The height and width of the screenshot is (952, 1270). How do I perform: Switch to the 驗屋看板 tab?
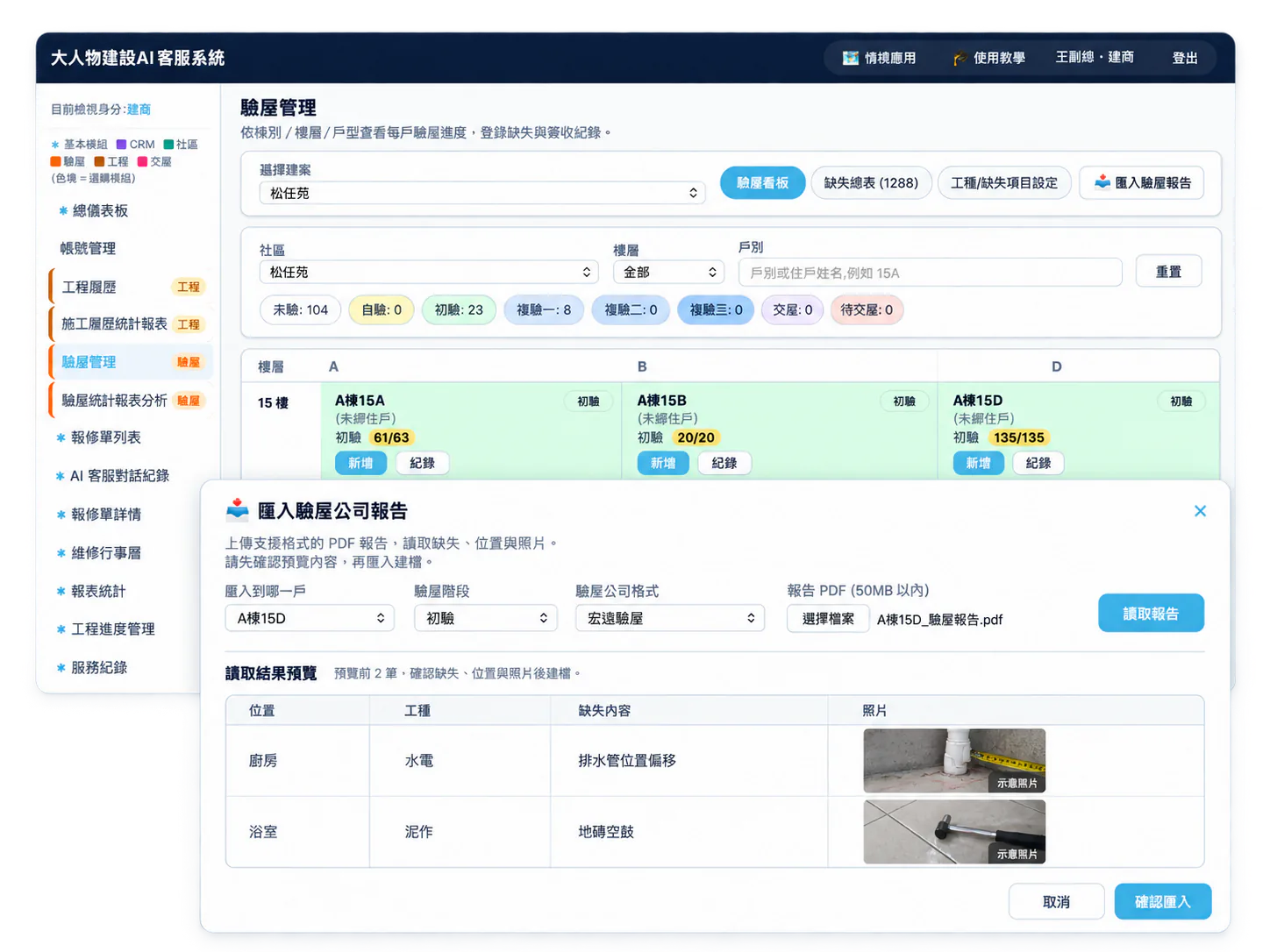click(x=762, y=182)
